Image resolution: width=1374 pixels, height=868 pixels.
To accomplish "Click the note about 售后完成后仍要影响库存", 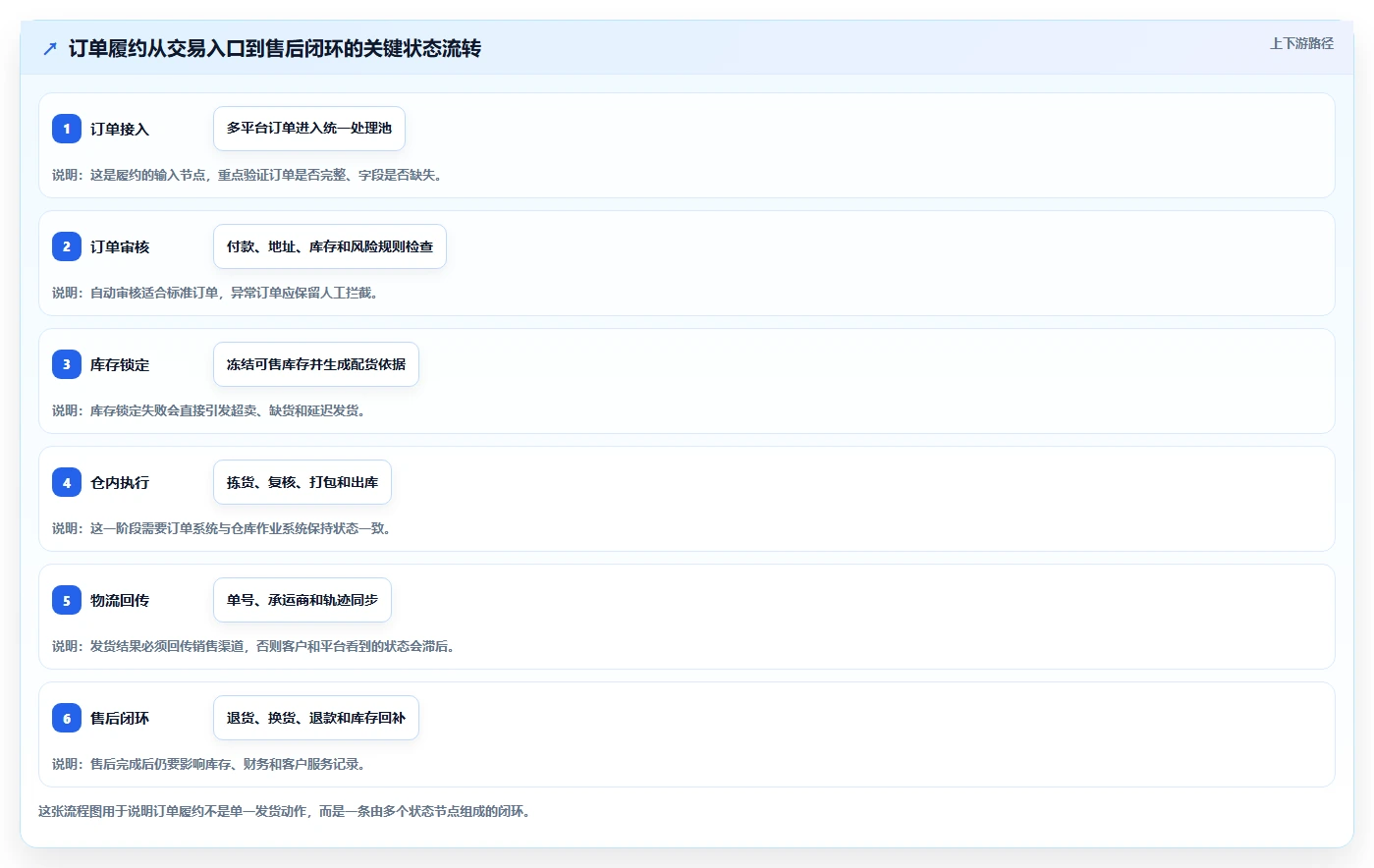I will tap(211, 764).
